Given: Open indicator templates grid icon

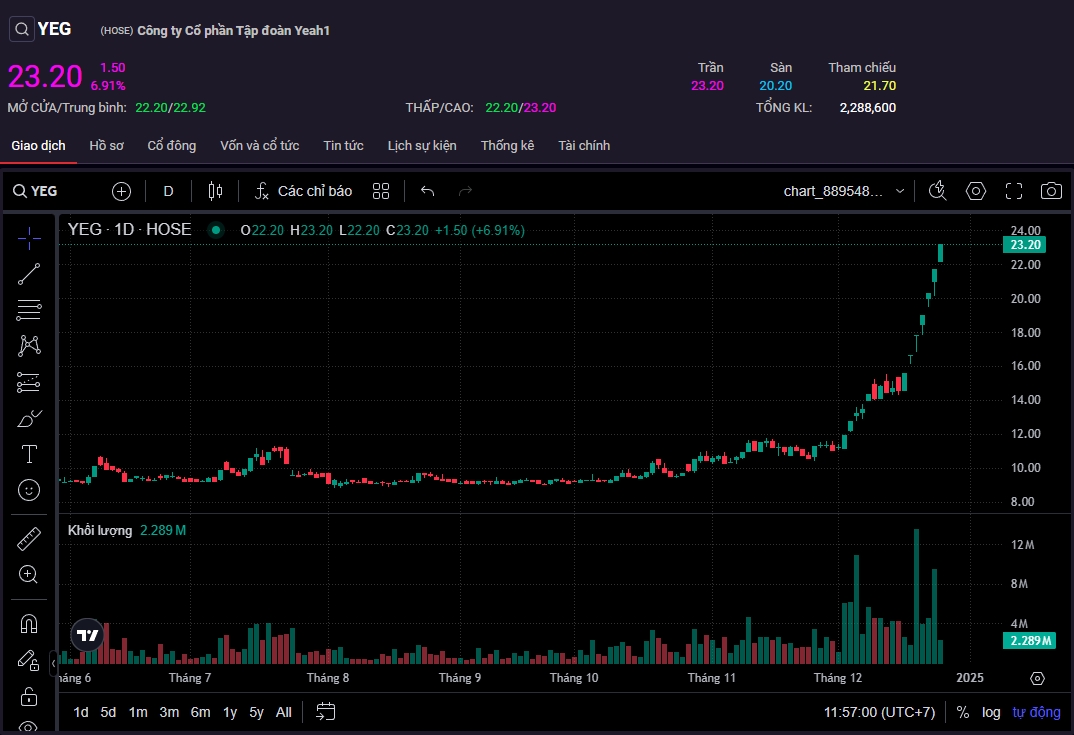Looking at the screenshot, I should pos(381,191).
